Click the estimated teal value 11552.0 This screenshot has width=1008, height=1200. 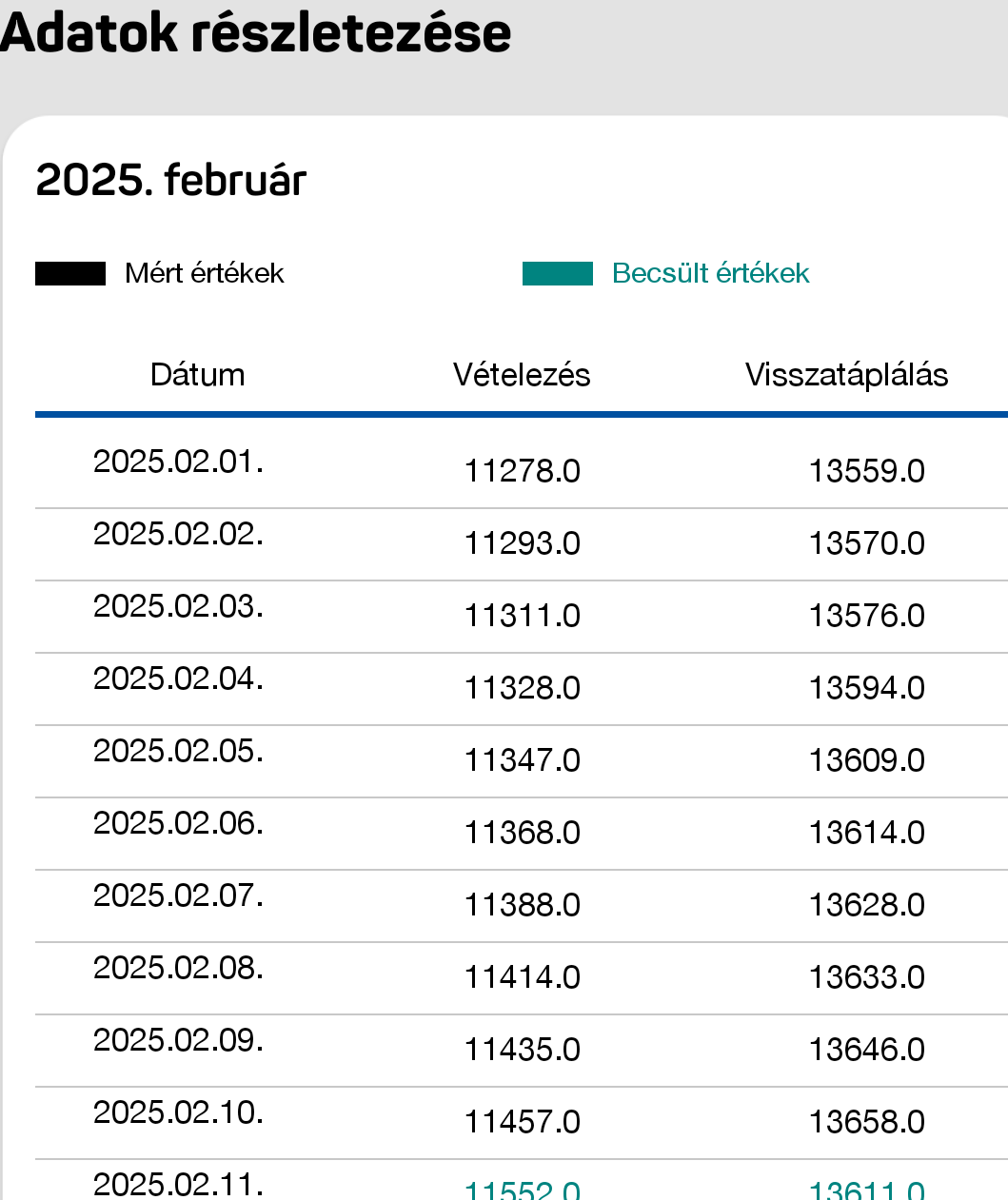[523, 1190]
